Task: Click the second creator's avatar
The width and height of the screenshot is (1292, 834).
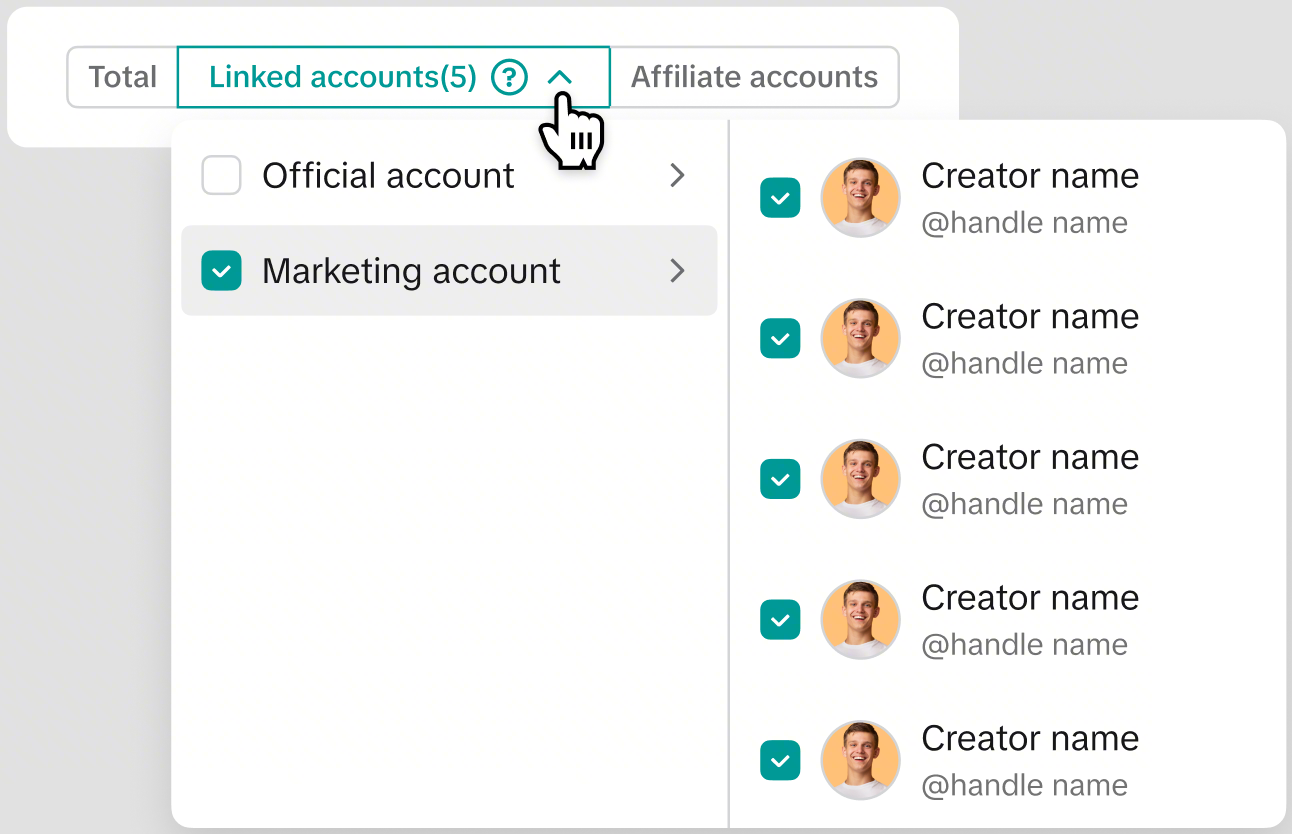Action: (x=860, y=339)
